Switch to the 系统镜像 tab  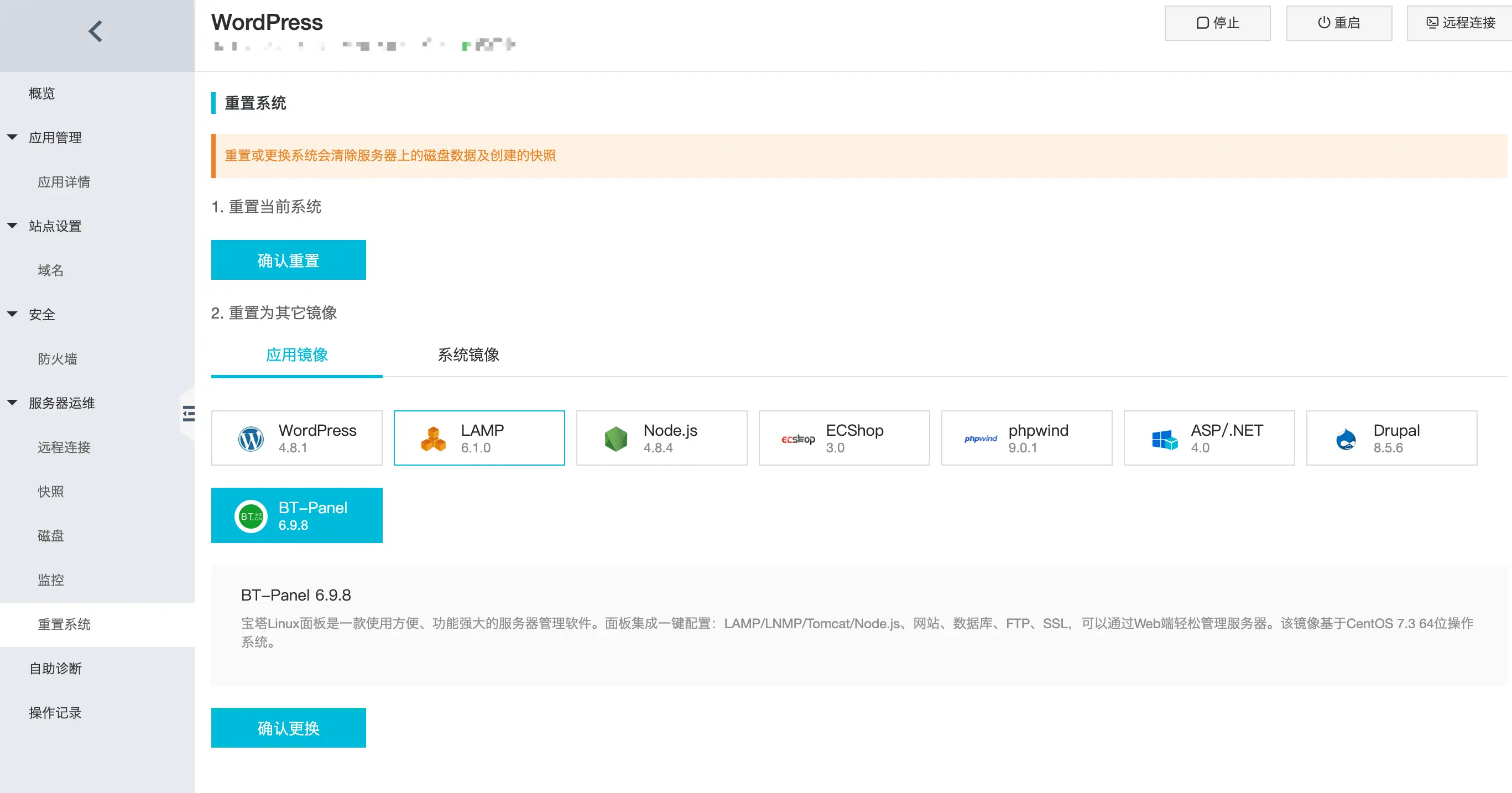point(468,354)
